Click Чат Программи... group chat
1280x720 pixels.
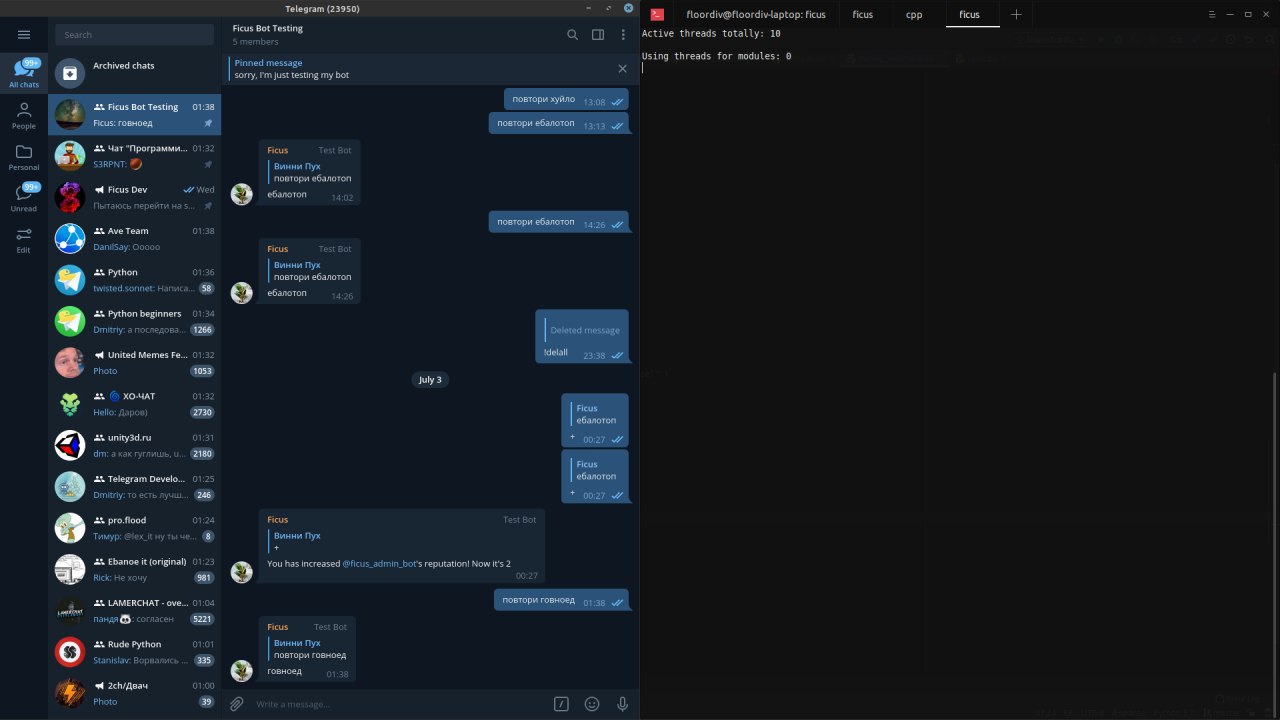click(x=135, y=155)
